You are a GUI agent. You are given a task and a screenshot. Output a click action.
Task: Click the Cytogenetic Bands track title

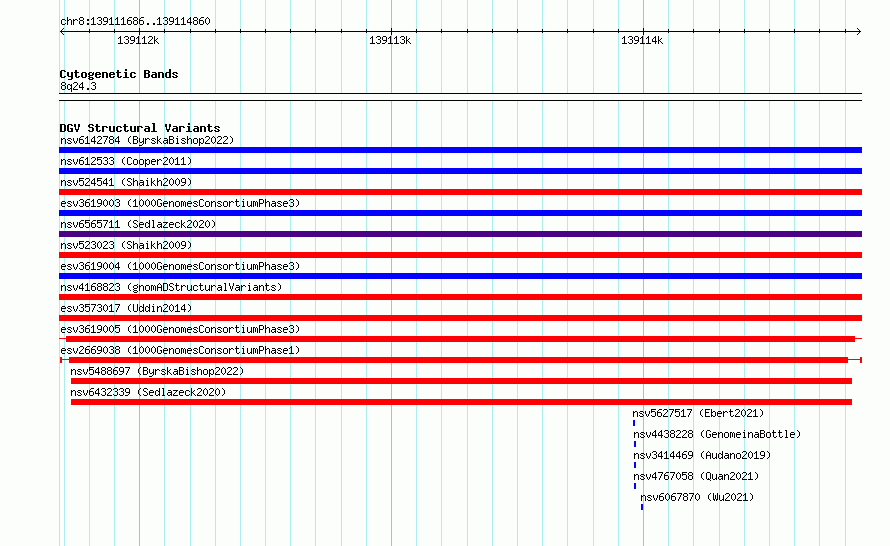[x=119, y=74]
